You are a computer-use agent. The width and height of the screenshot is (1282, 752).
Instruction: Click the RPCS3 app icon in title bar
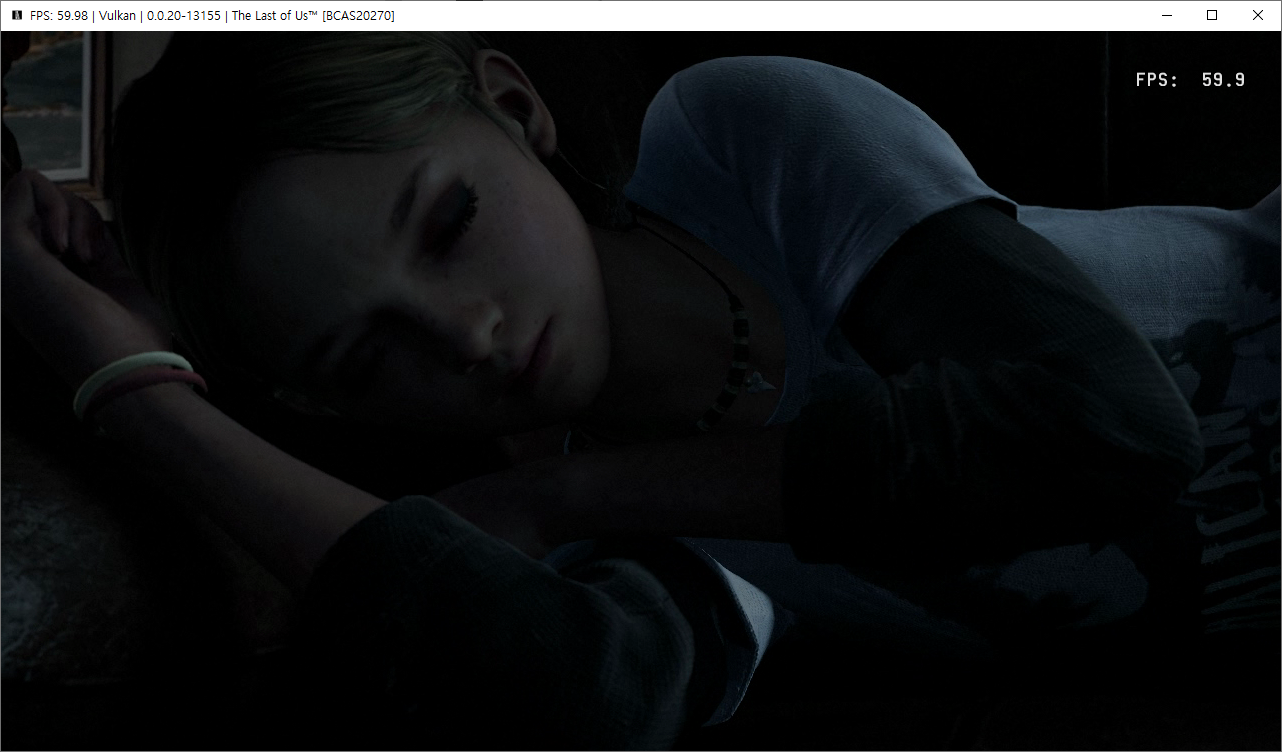(16, 16)
